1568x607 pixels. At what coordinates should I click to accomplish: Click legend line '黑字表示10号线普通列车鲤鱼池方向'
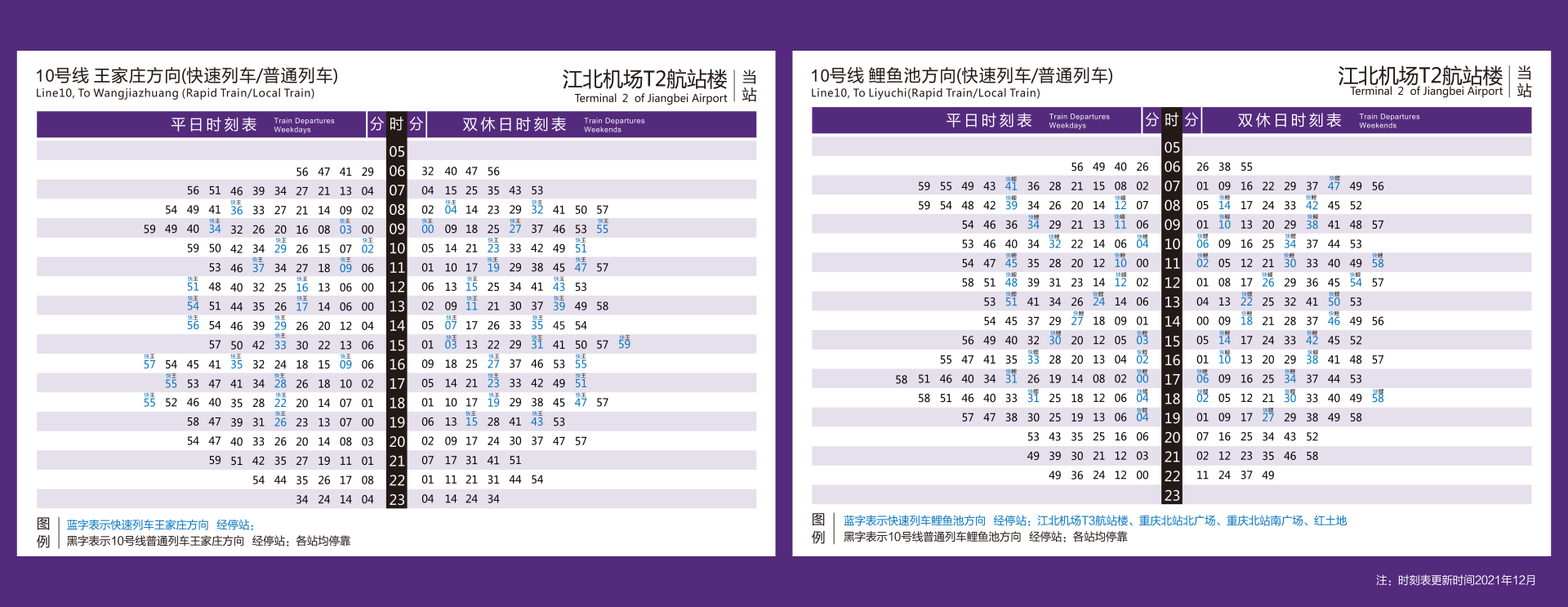(x=933, y=537)
